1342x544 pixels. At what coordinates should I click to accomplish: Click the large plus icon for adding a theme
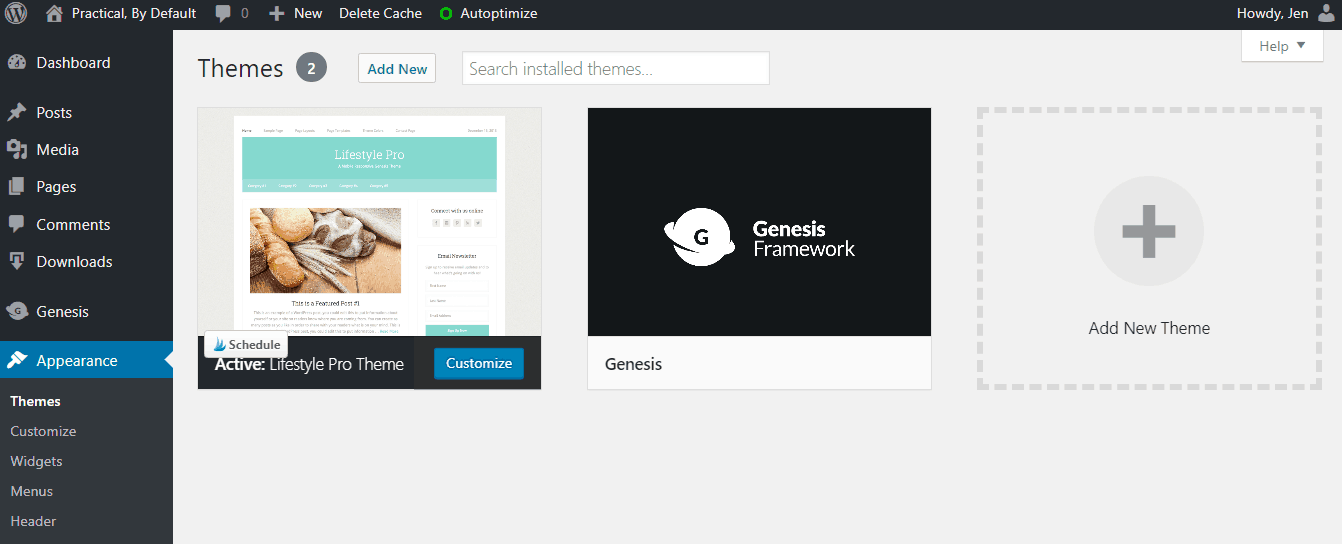click(x=1149, y=232)
